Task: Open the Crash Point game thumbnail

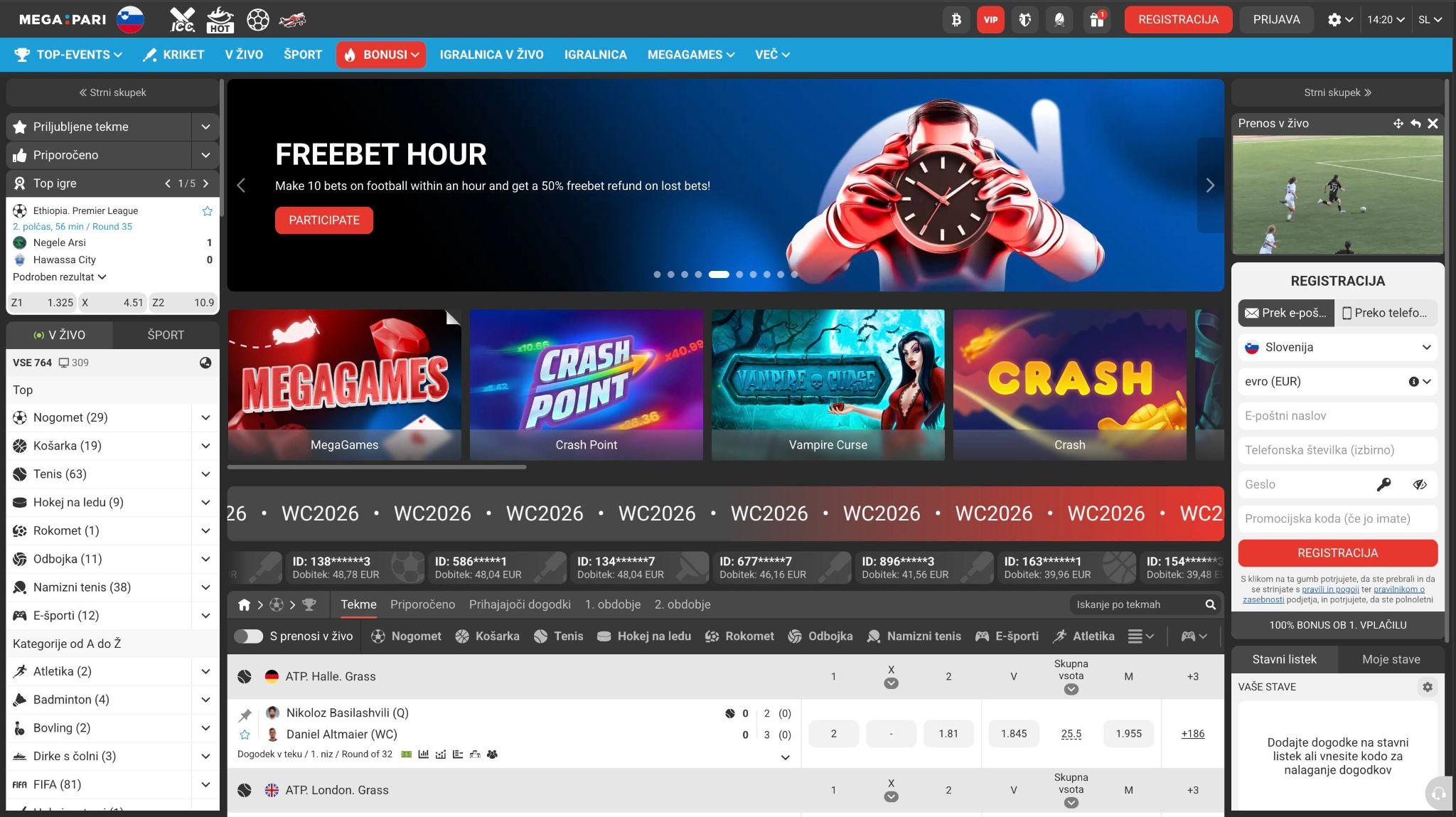Action: click(586, 385)
